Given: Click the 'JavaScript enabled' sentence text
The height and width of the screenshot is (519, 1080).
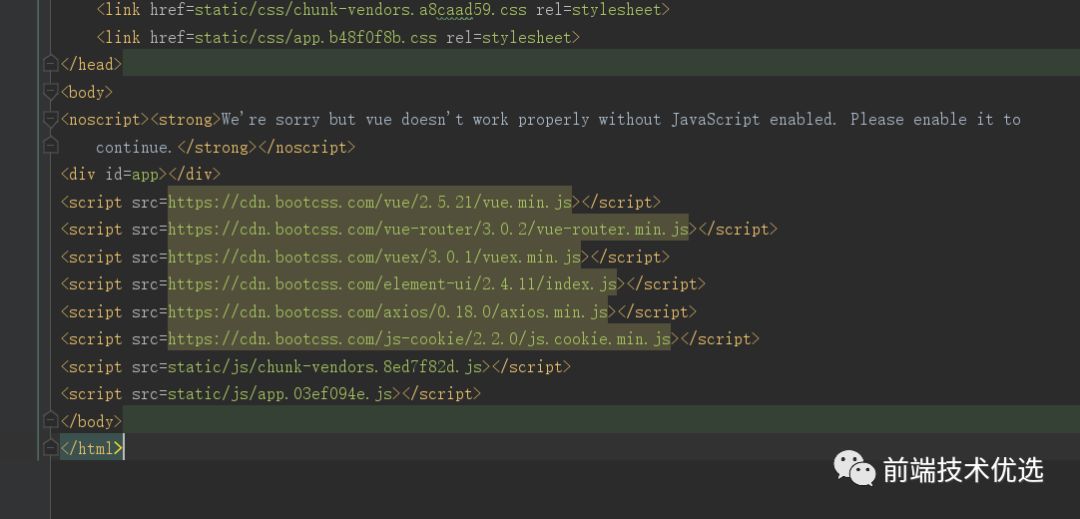Looking at the screenshot, I should point(754,119).
